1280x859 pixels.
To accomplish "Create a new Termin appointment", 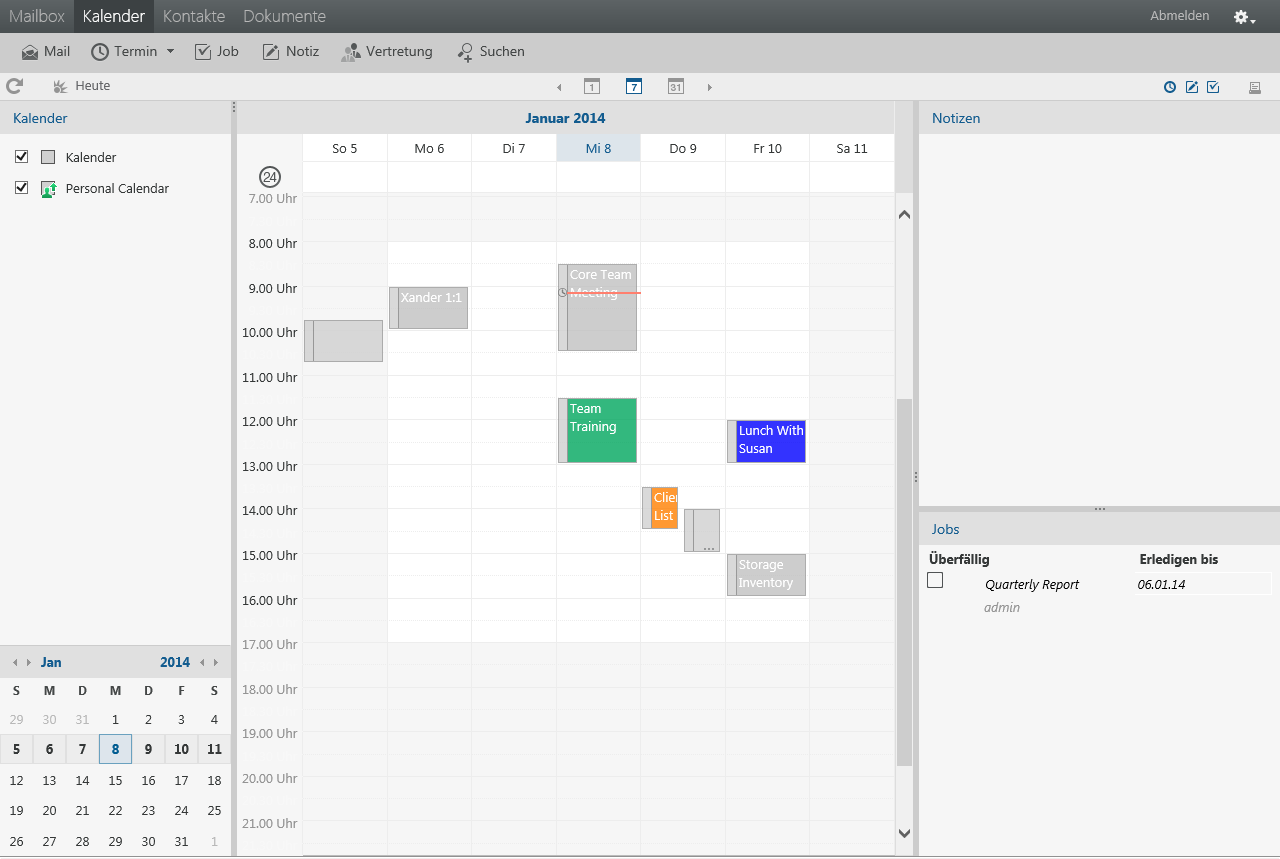I will click(x=124, y=52).
